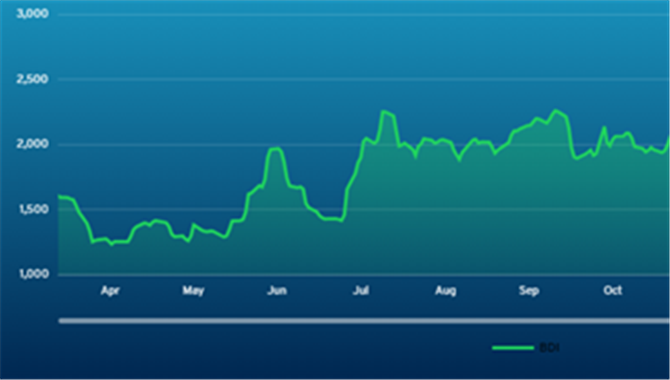Select the Oct label on x-axis
Viewport: 670px width, 380px height.
click(613, 291)
